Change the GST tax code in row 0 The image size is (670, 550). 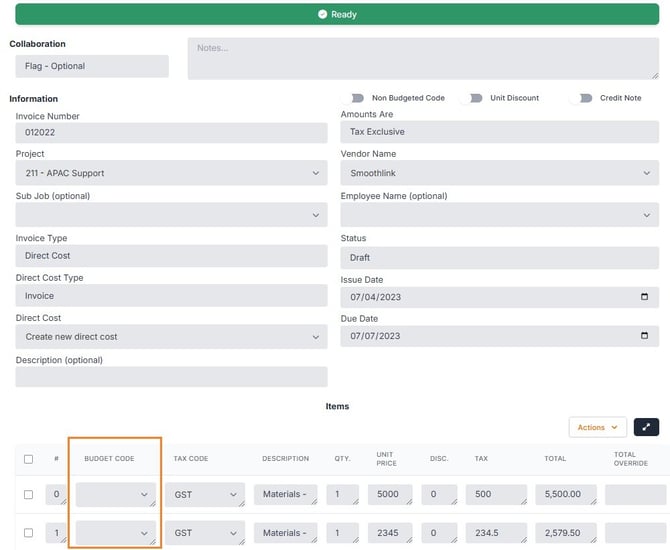(x=205, y=494)
